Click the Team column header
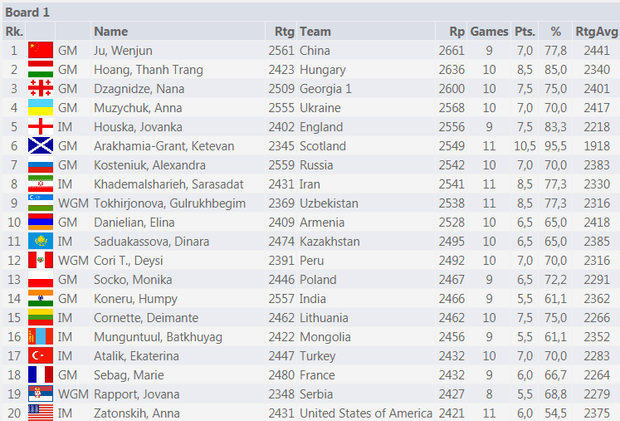The image size is (620, 421). (315, 32)
